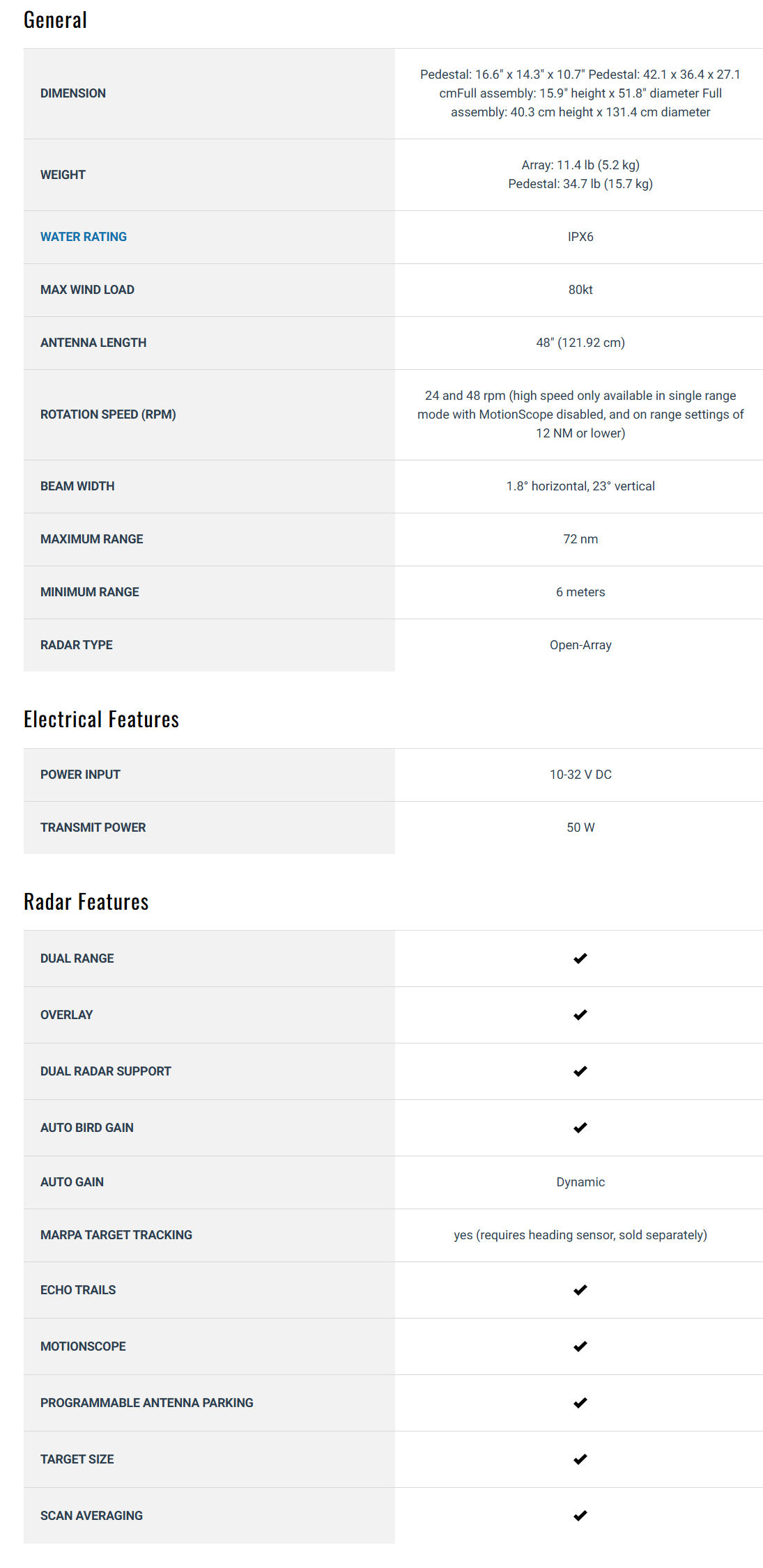Click the Target Size checkmark icon
Screen dimensions: 763x1568
(x=580, y=1459)
